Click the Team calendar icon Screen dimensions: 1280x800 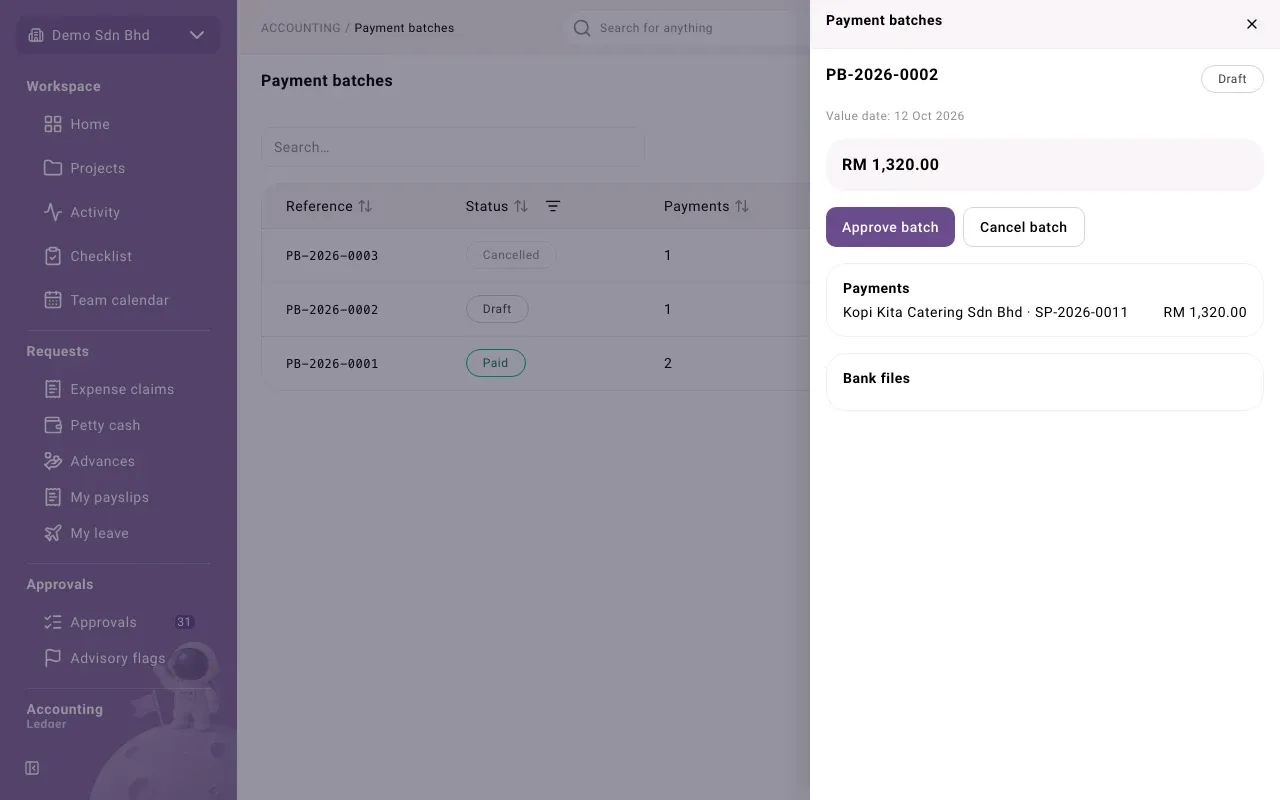coord(53,300)
